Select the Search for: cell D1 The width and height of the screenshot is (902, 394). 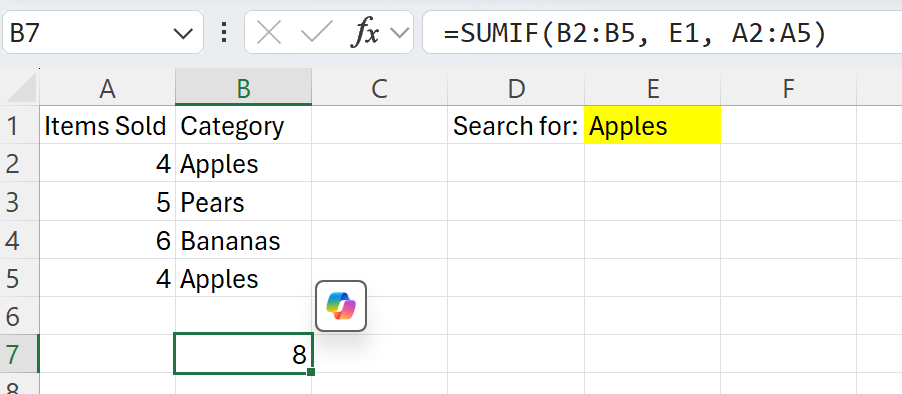coord(516,125)
